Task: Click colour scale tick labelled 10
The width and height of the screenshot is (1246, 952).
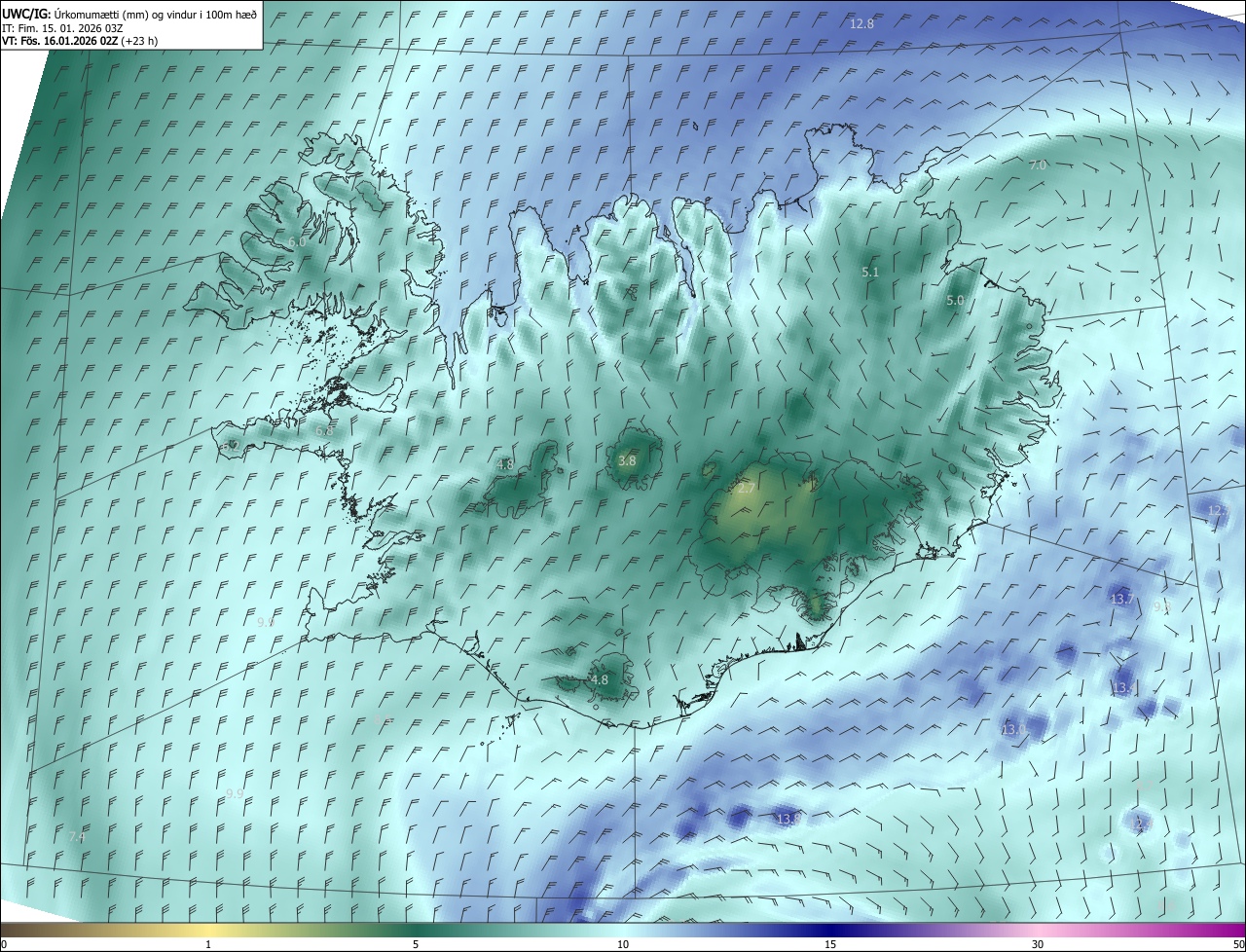Action: click(x=623, y=945)
